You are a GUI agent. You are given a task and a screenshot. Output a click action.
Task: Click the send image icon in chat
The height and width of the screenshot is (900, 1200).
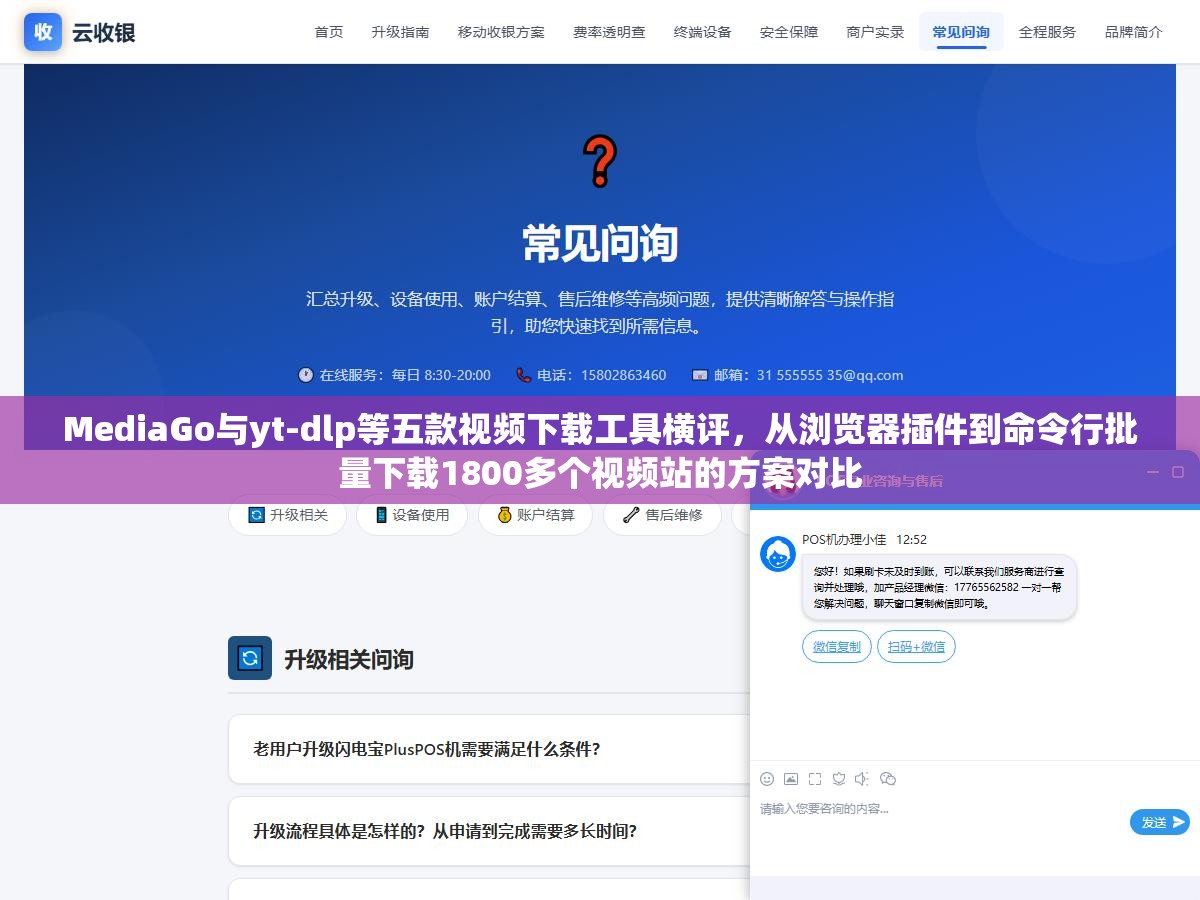(791, 779)
